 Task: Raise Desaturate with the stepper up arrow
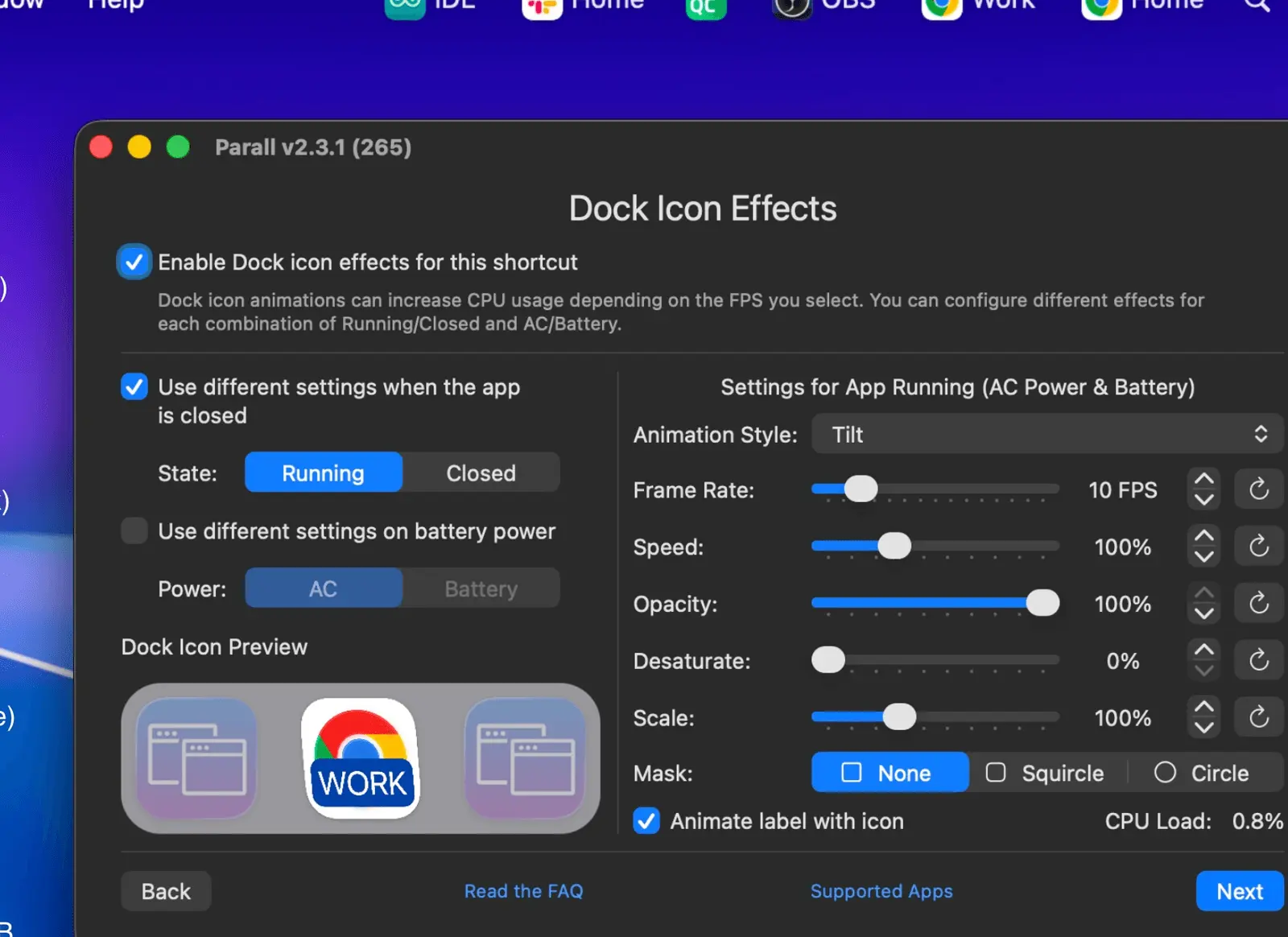1204,650
